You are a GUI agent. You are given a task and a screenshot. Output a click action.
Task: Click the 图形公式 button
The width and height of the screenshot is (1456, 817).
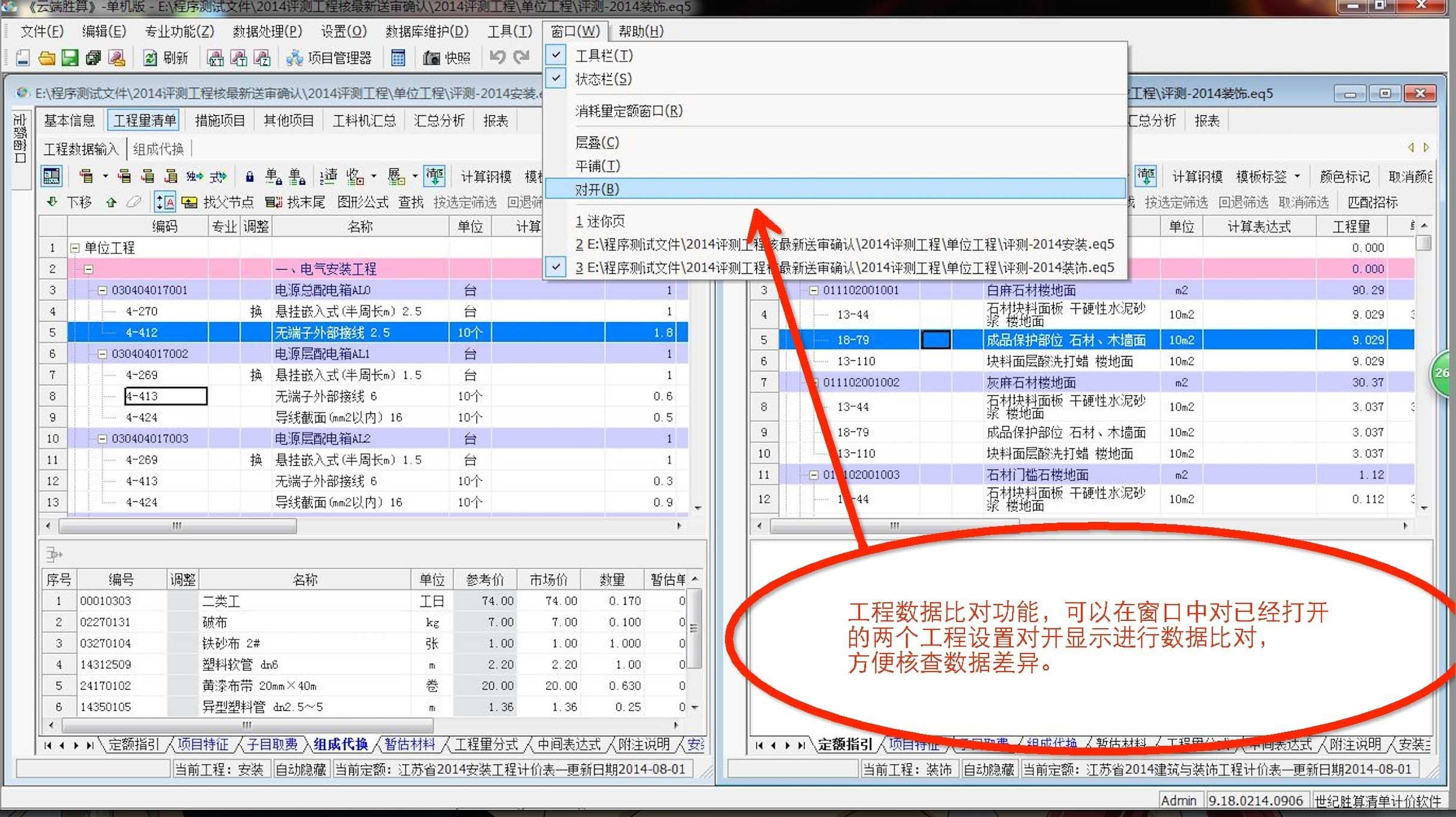tap(362, 202)
